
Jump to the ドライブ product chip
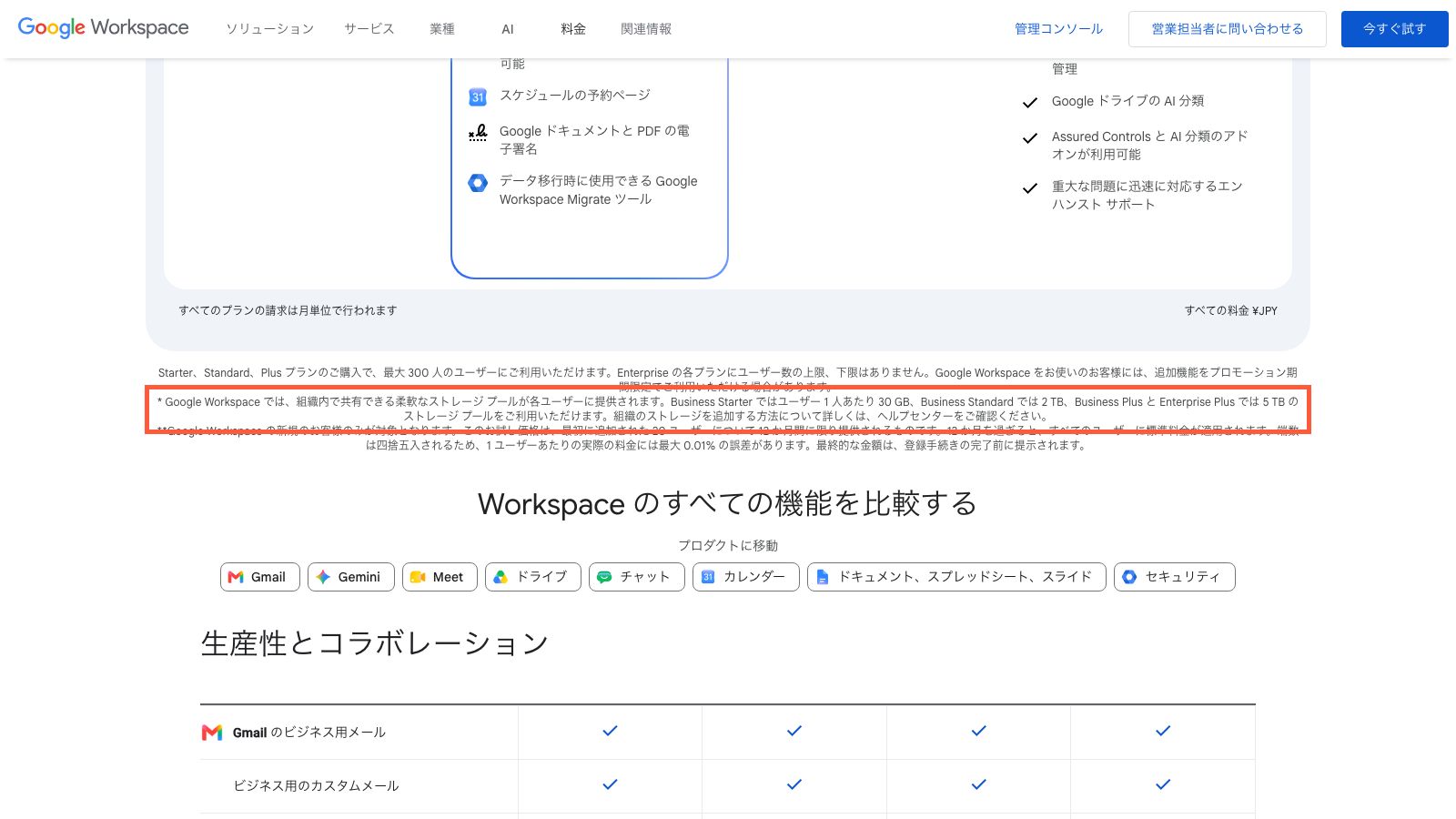pos(533,577)
